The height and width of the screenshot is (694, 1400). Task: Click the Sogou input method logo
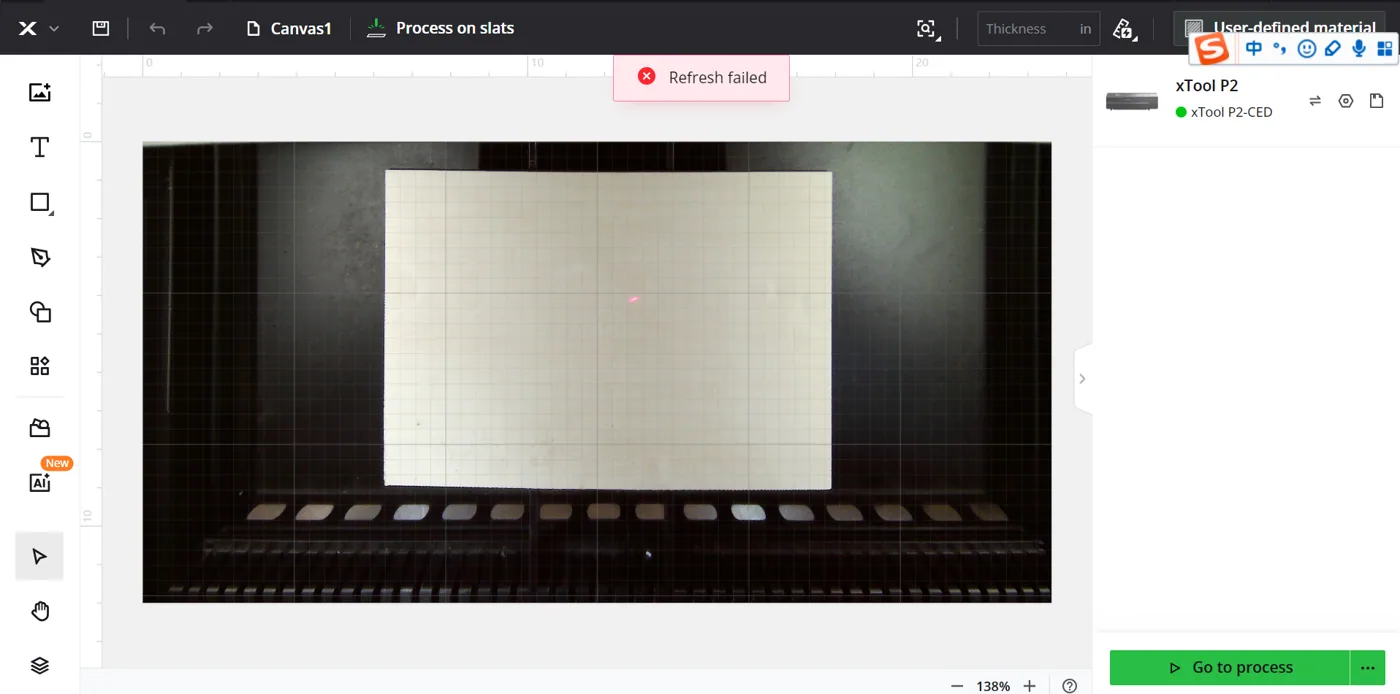tap(1213, 48)
